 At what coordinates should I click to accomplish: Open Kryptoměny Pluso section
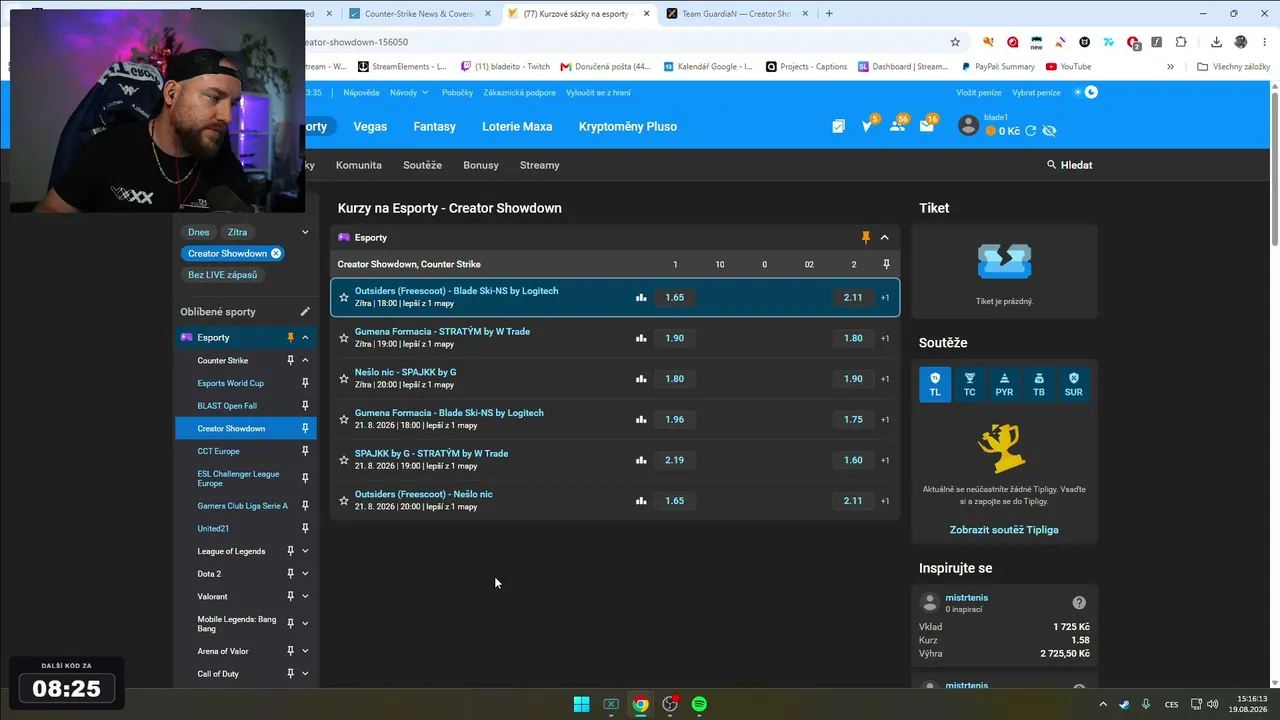click(x=628, y=127)
